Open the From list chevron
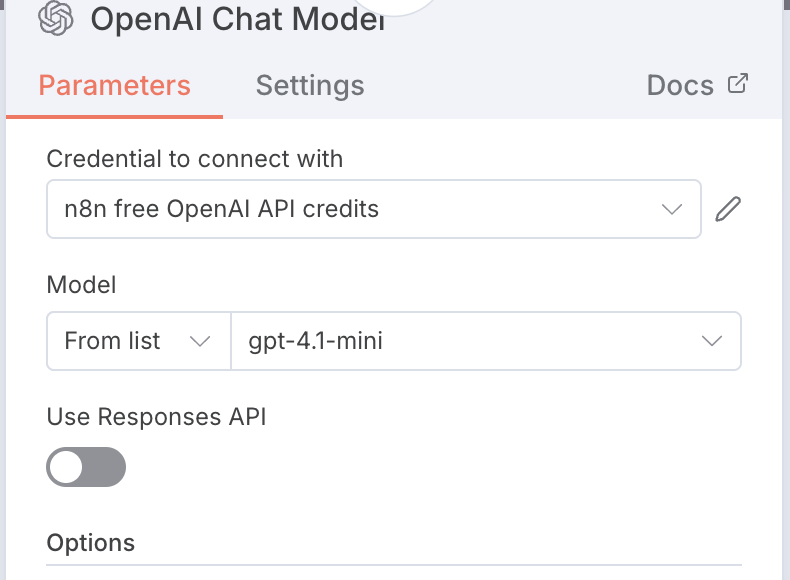This screenshot has height=580, width=790. click(200, 341)
